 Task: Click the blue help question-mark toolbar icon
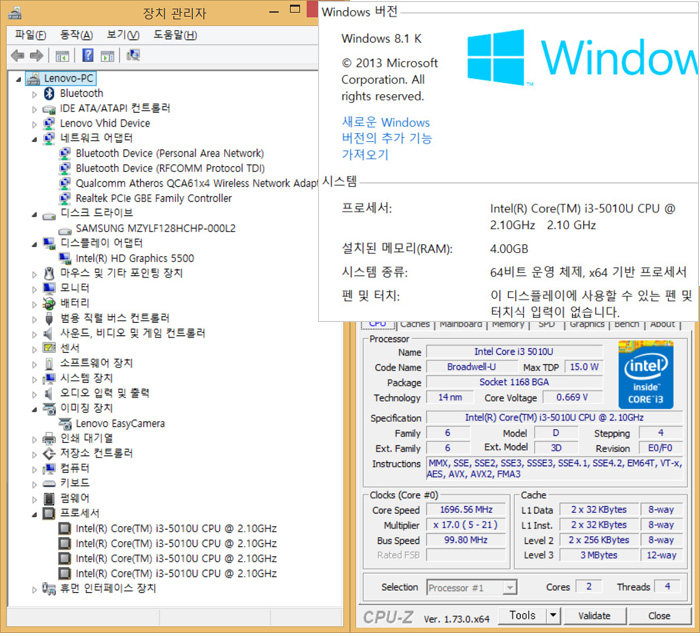coord(88,55)
